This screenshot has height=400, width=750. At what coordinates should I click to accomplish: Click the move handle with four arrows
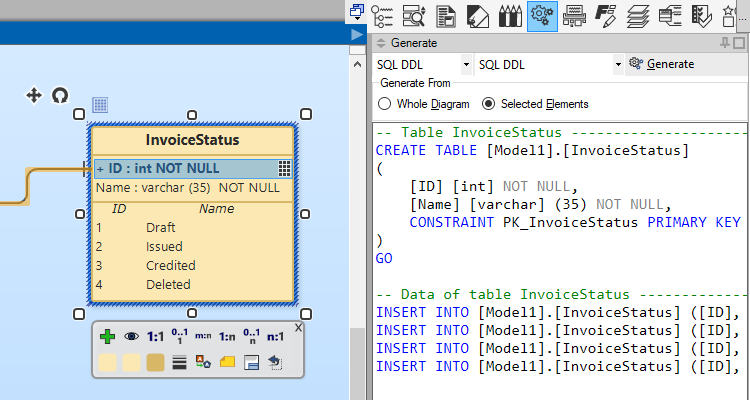click(x=33, y=95)
